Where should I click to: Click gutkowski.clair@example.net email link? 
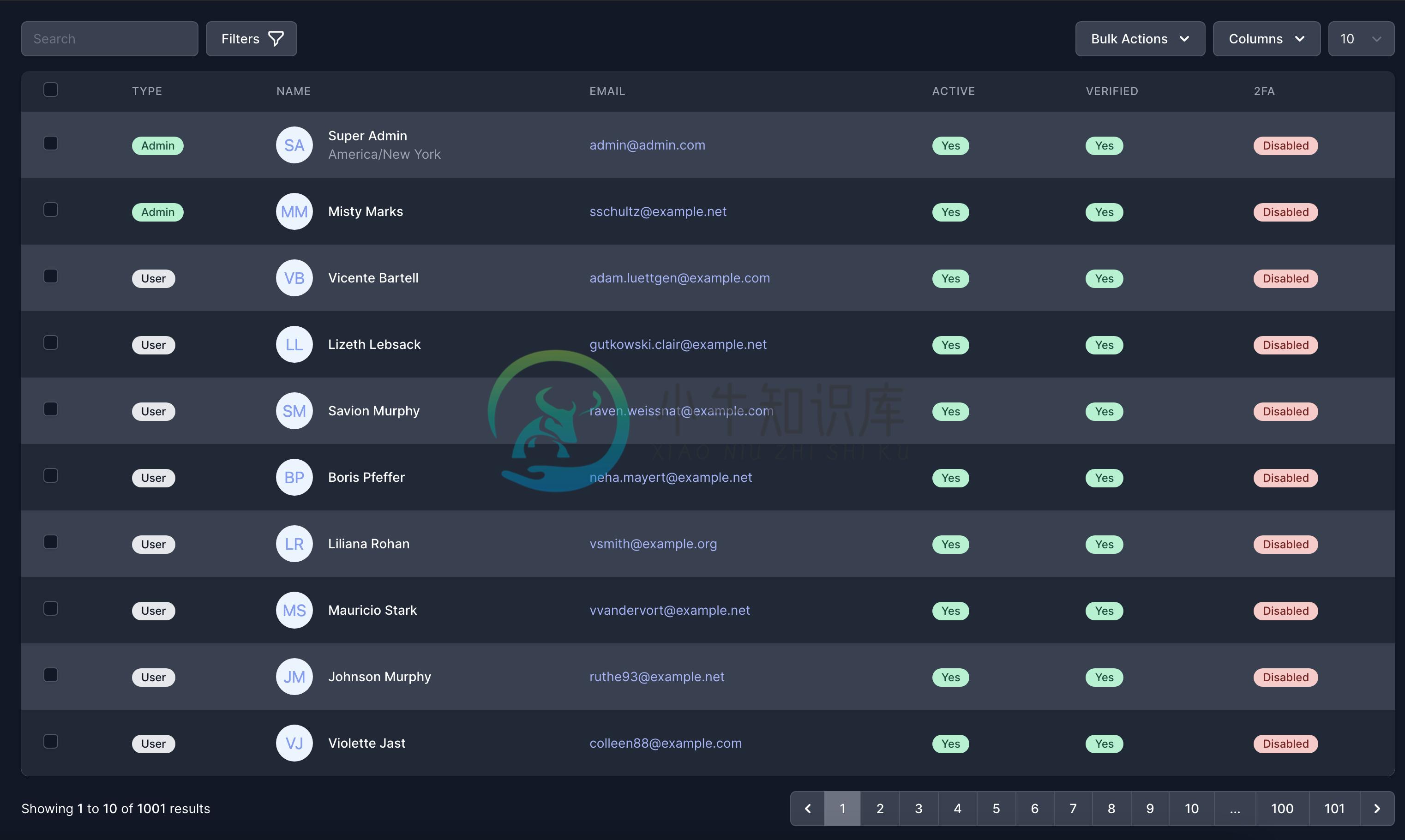pos(678,344)
